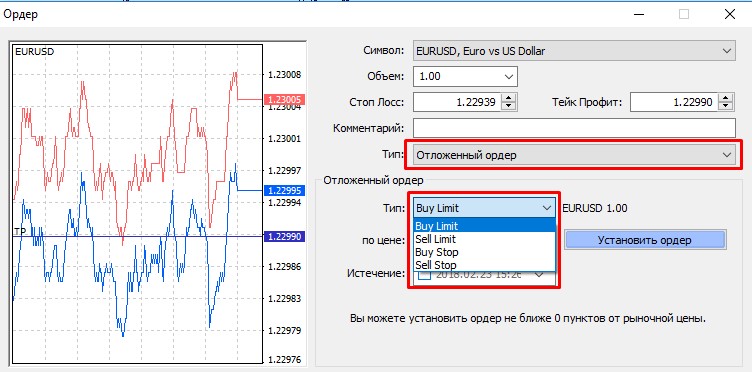Close the Ордер dialog window
Image resolution: width=752 pixels, height=372 pixels.
click(730, 14)
